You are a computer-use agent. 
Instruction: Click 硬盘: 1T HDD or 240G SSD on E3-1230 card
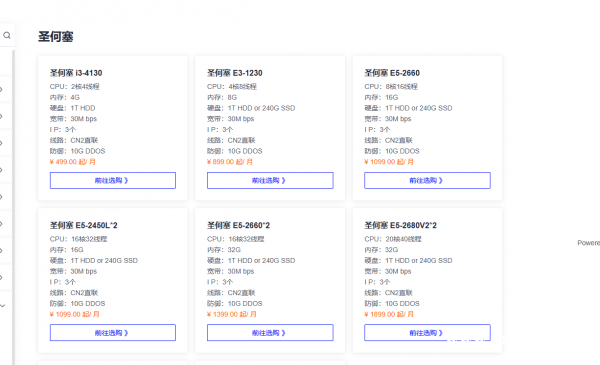[x=251, y=108]
